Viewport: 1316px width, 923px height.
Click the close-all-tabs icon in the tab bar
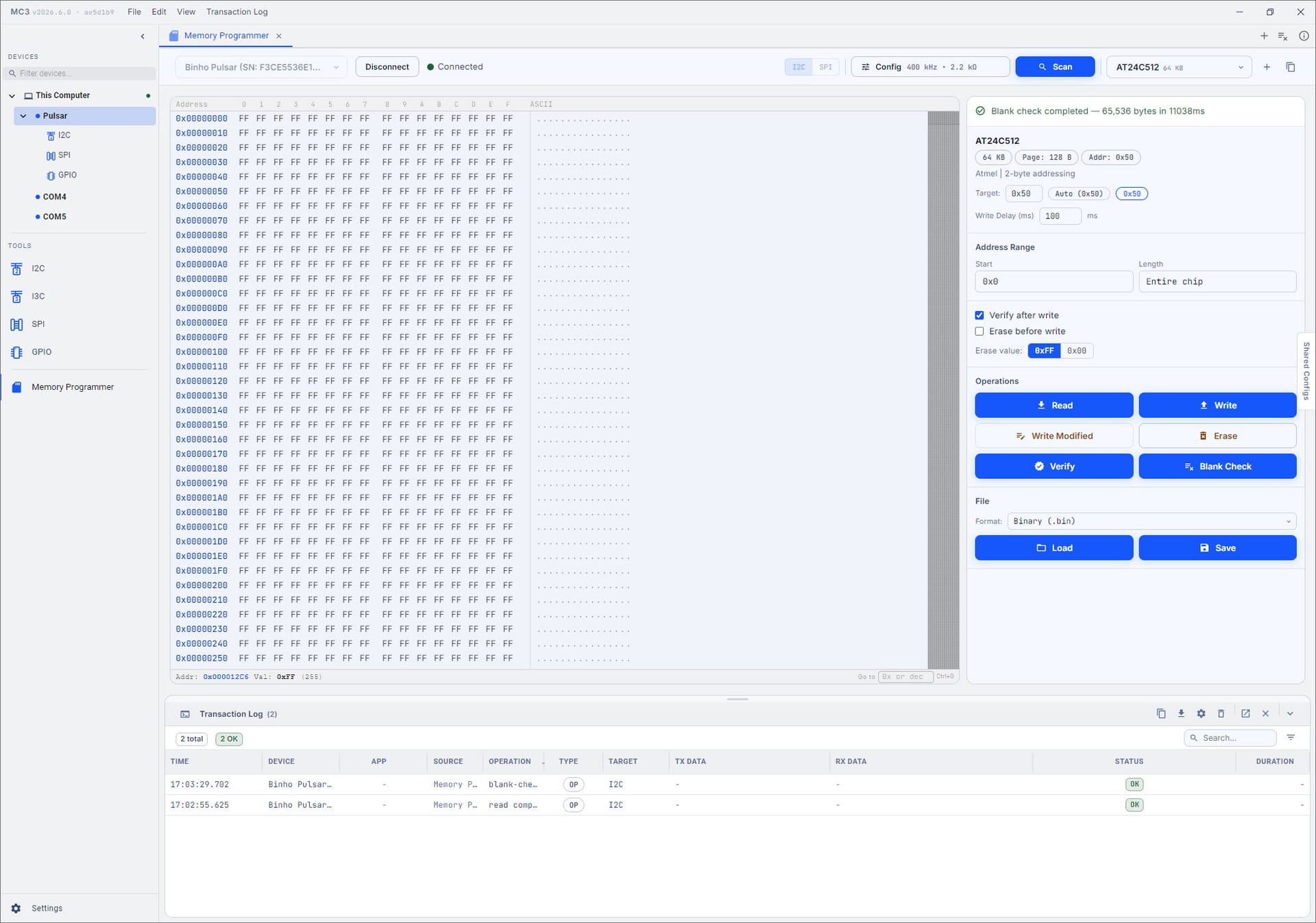(x=1283, y=36)
